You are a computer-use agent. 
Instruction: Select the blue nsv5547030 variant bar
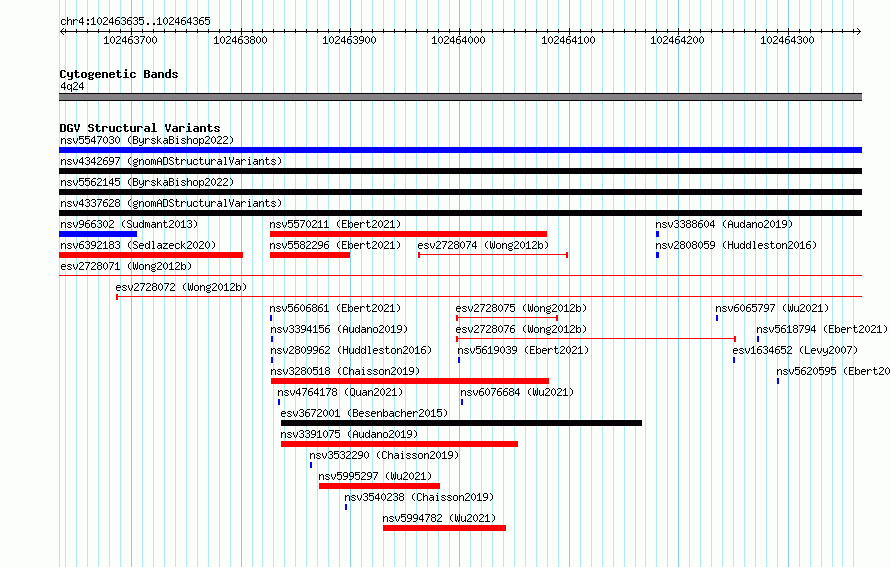[x=460, y=150]
